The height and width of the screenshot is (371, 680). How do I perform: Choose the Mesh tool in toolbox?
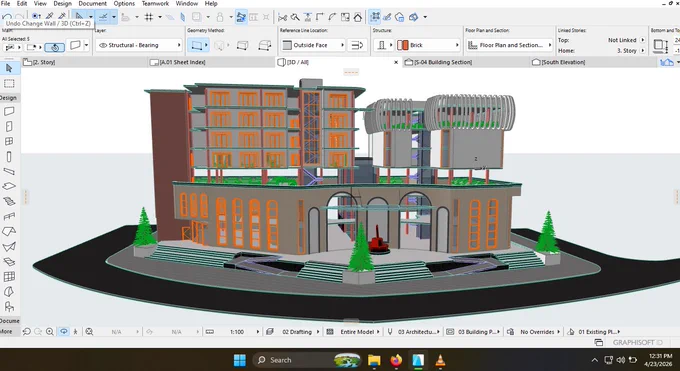[9, 262]
